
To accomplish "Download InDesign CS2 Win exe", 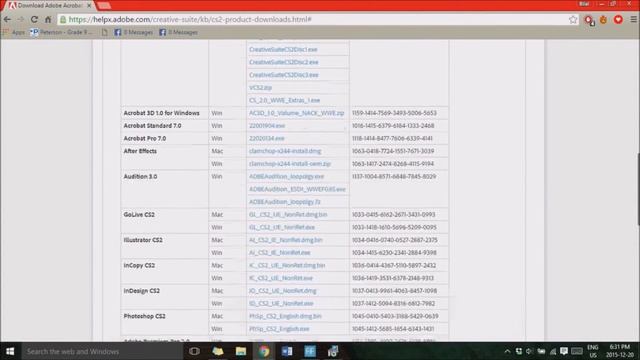I will pyautogui.click(x=281, y=303).
